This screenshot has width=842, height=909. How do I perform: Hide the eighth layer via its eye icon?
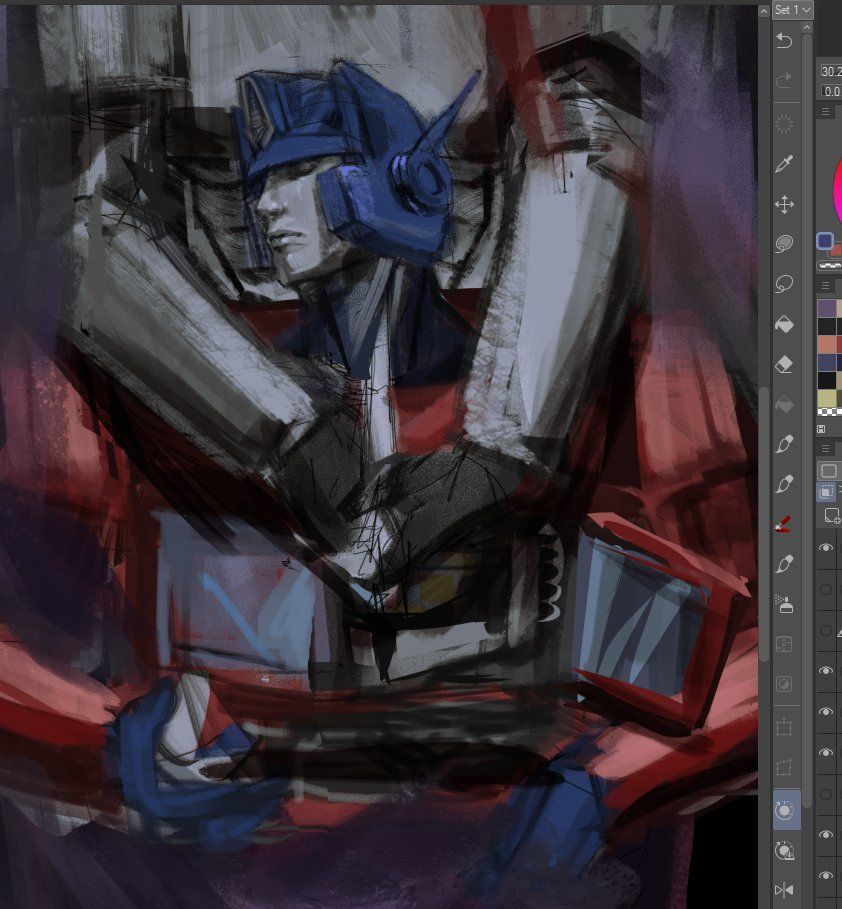tap(826, 835)
